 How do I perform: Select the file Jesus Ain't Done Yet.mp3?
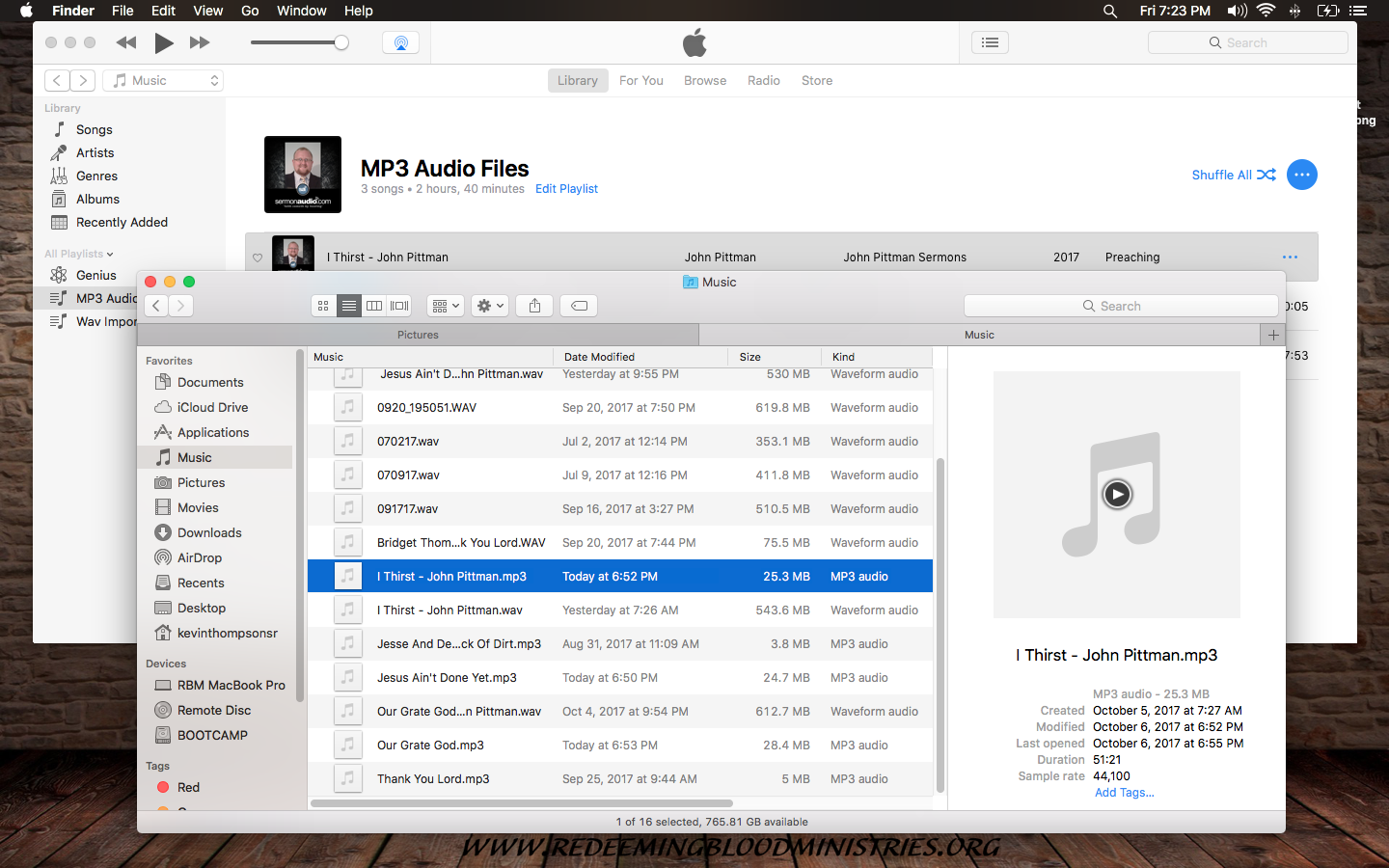620,678
